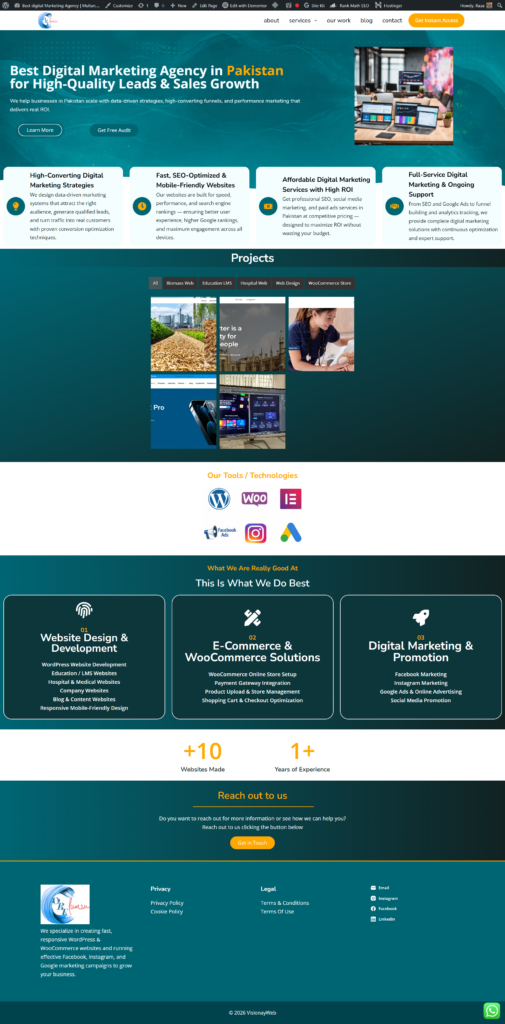Click the LinkedIn icon in footer
This screenshot has width=505, height=1024.
click(373, 919)
